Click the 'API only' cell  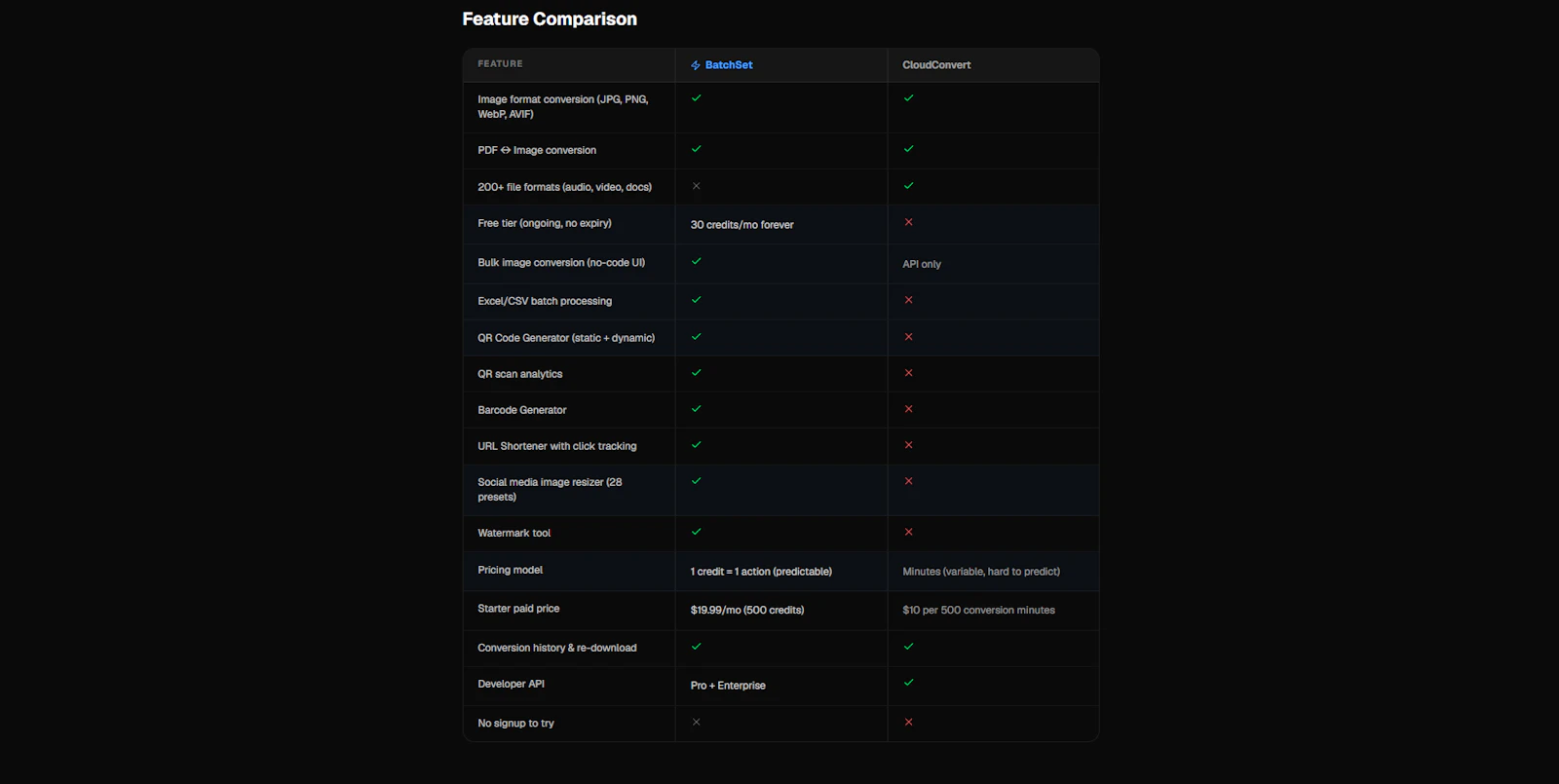coord(922,264)
